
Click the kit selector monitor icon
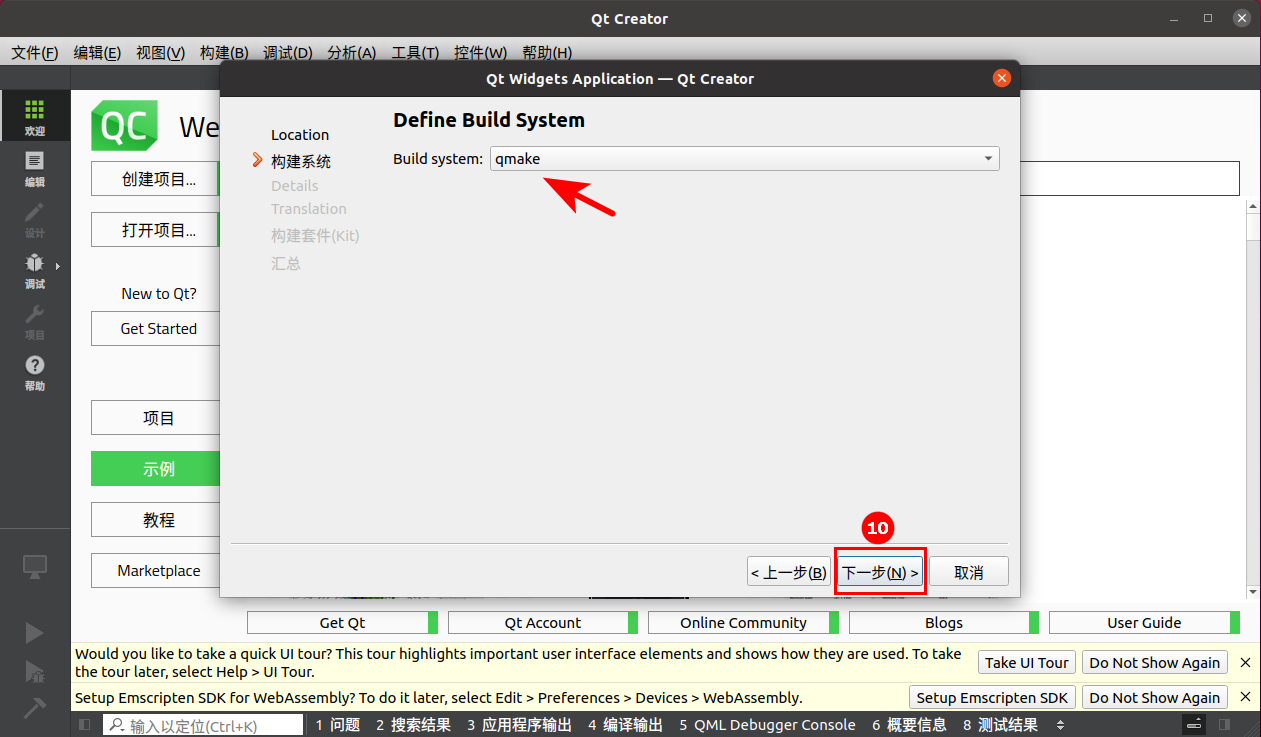tap(35, 567)
